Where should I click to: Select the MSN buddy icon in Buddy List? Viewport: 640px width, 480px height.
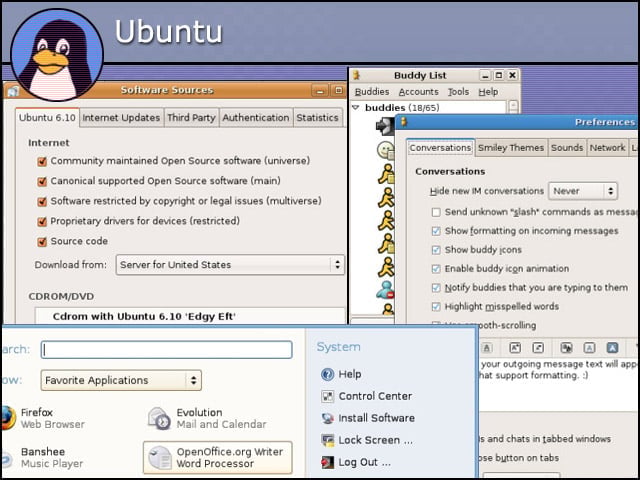385,289
